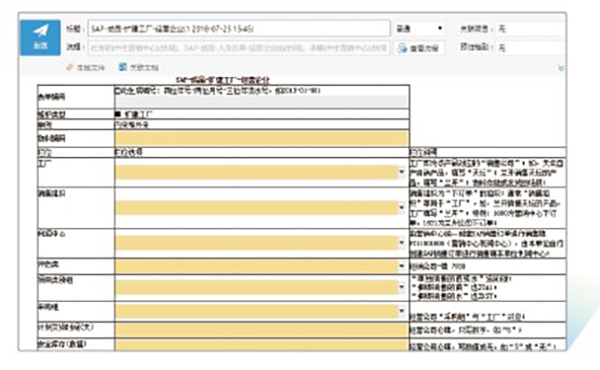Click the 安全库存(数量) yellow input field
Screen dimensions: 600x370
click(x=262, y=345)
